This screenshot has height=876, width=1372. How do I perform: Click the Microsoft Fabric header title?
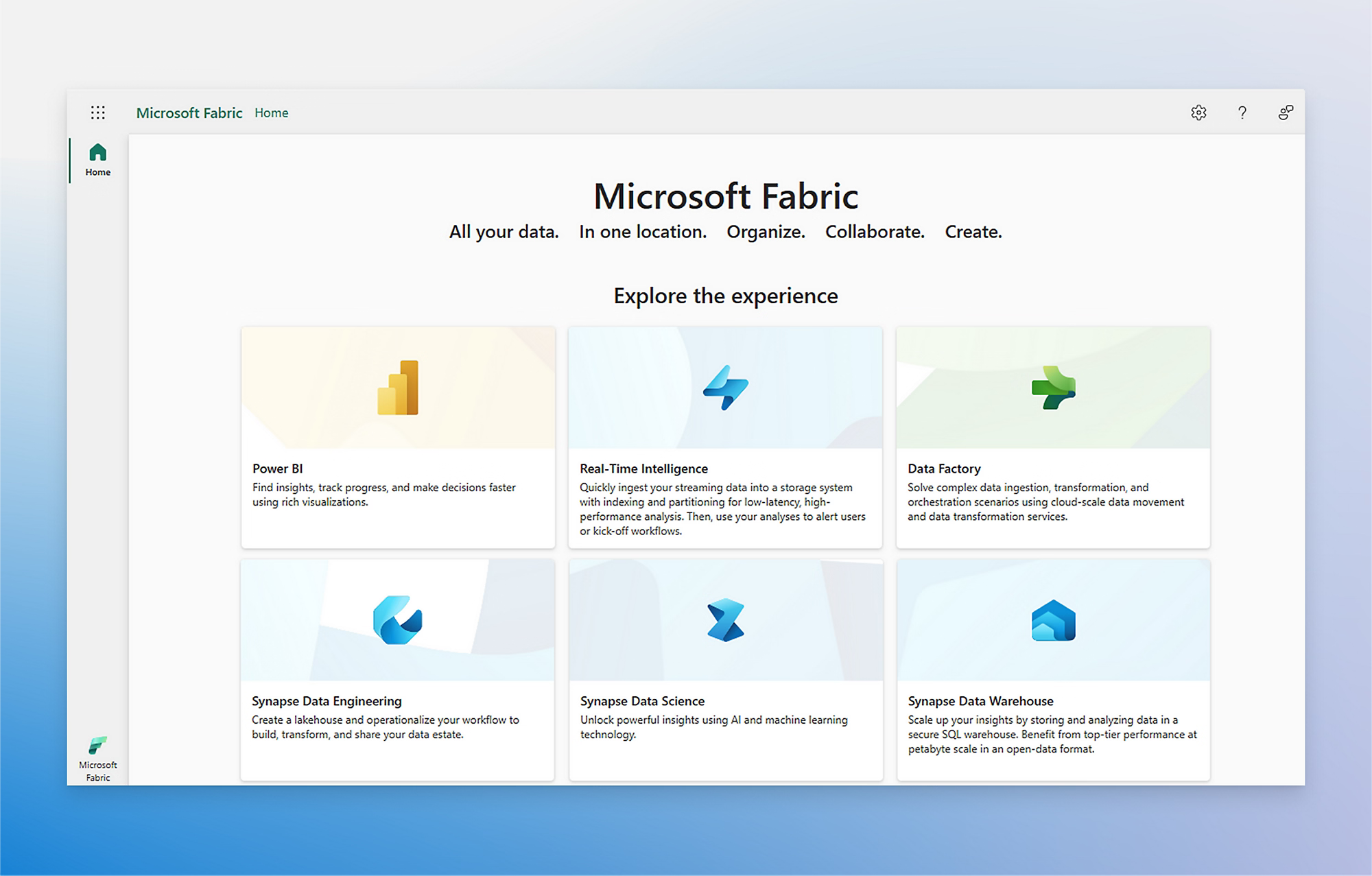(x=189, y=113)
